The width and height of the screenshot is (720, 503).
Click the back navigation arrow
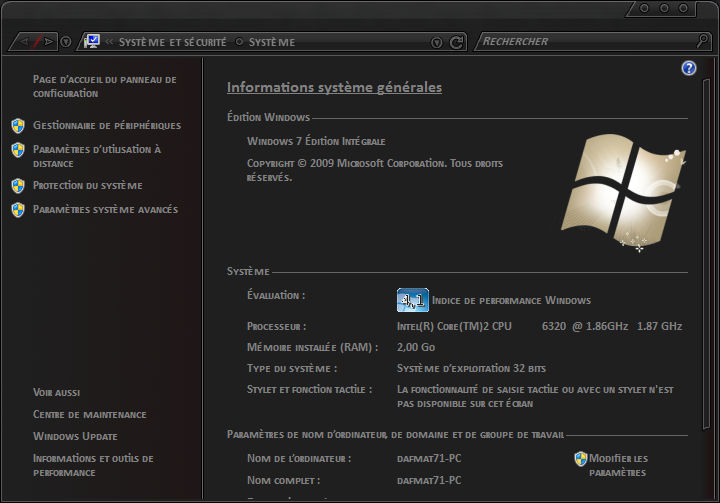pyautogui.click(x=24, y=42)
